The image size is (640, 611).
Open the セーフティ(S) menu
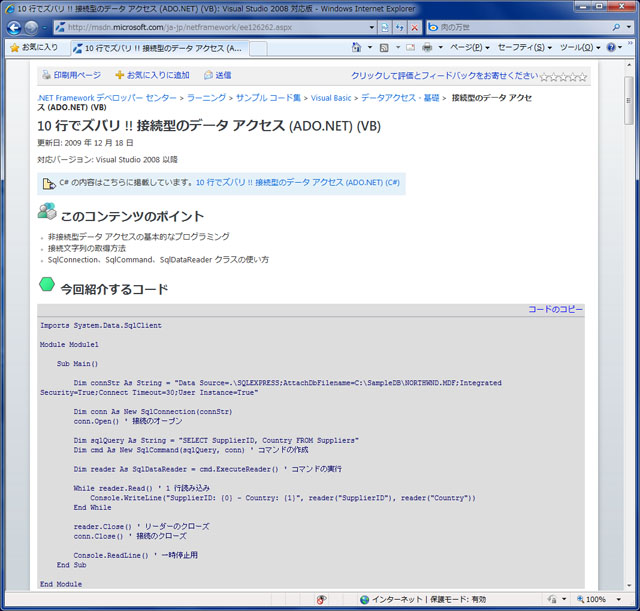click(x=524, y=47)
